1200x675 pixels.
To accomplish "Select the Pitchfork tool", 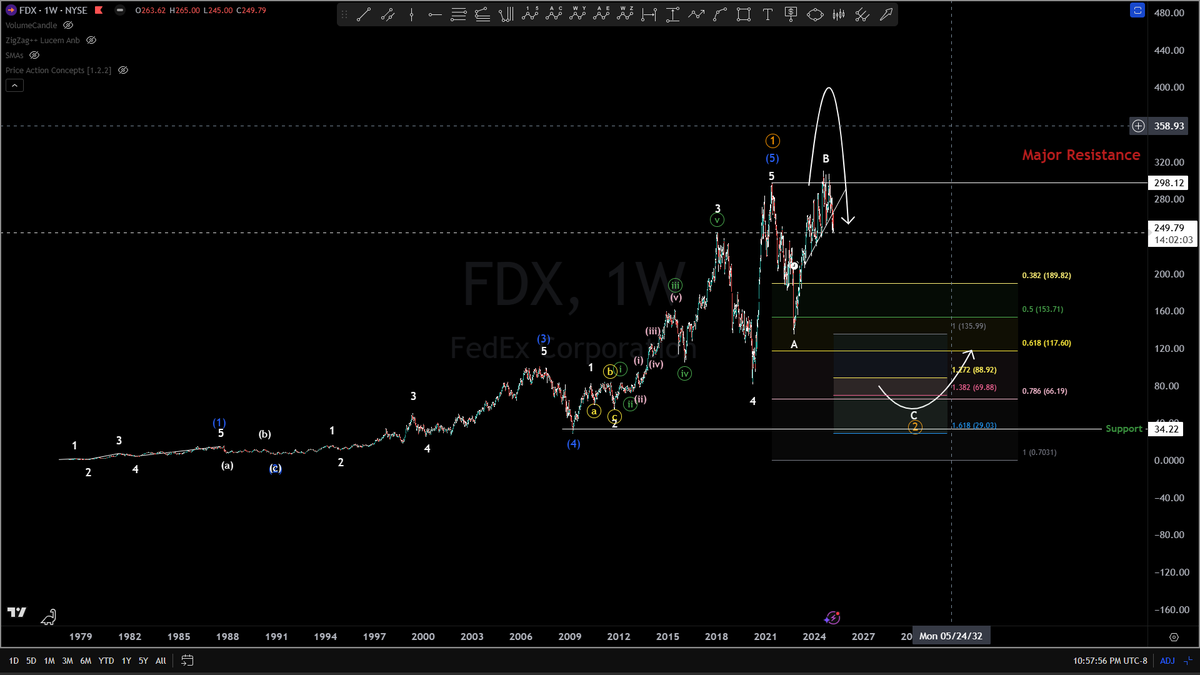I will 506,14.
